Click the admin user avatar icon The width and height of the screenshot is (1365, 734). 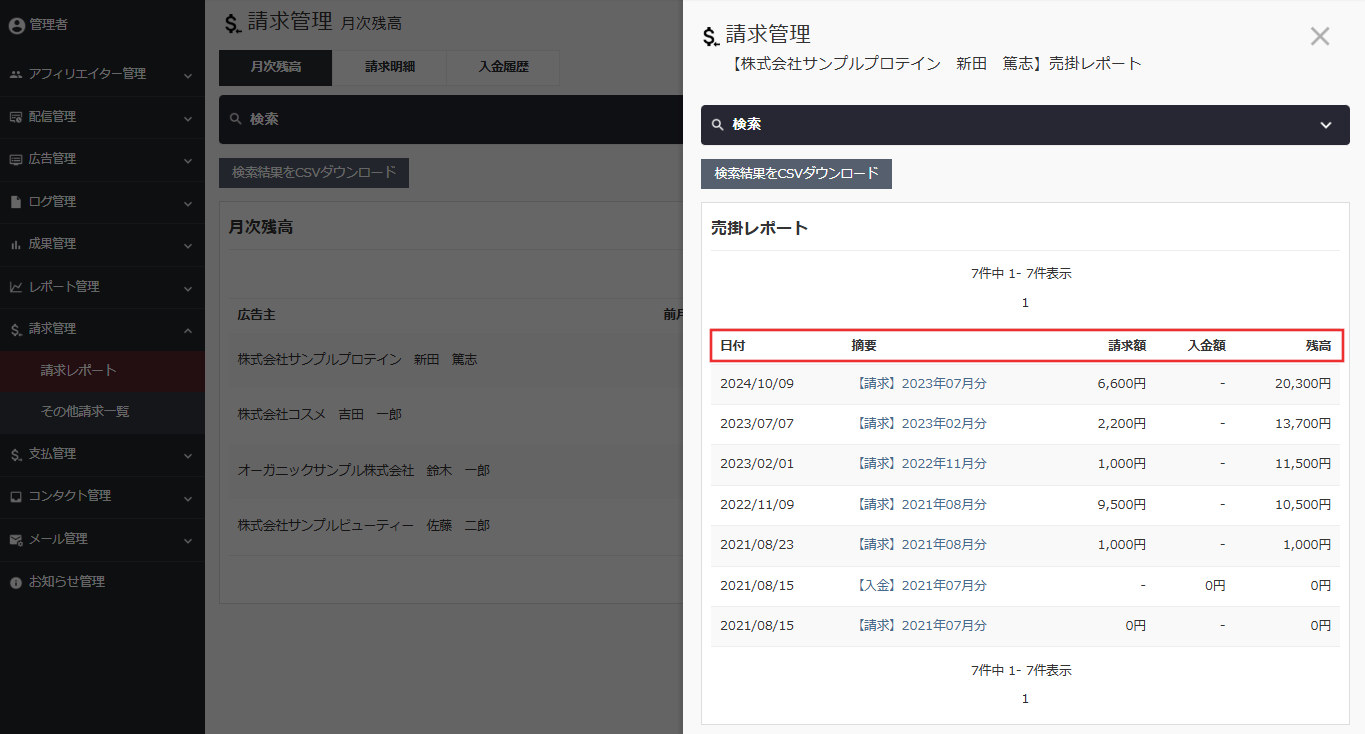click(x=16, y=25)
